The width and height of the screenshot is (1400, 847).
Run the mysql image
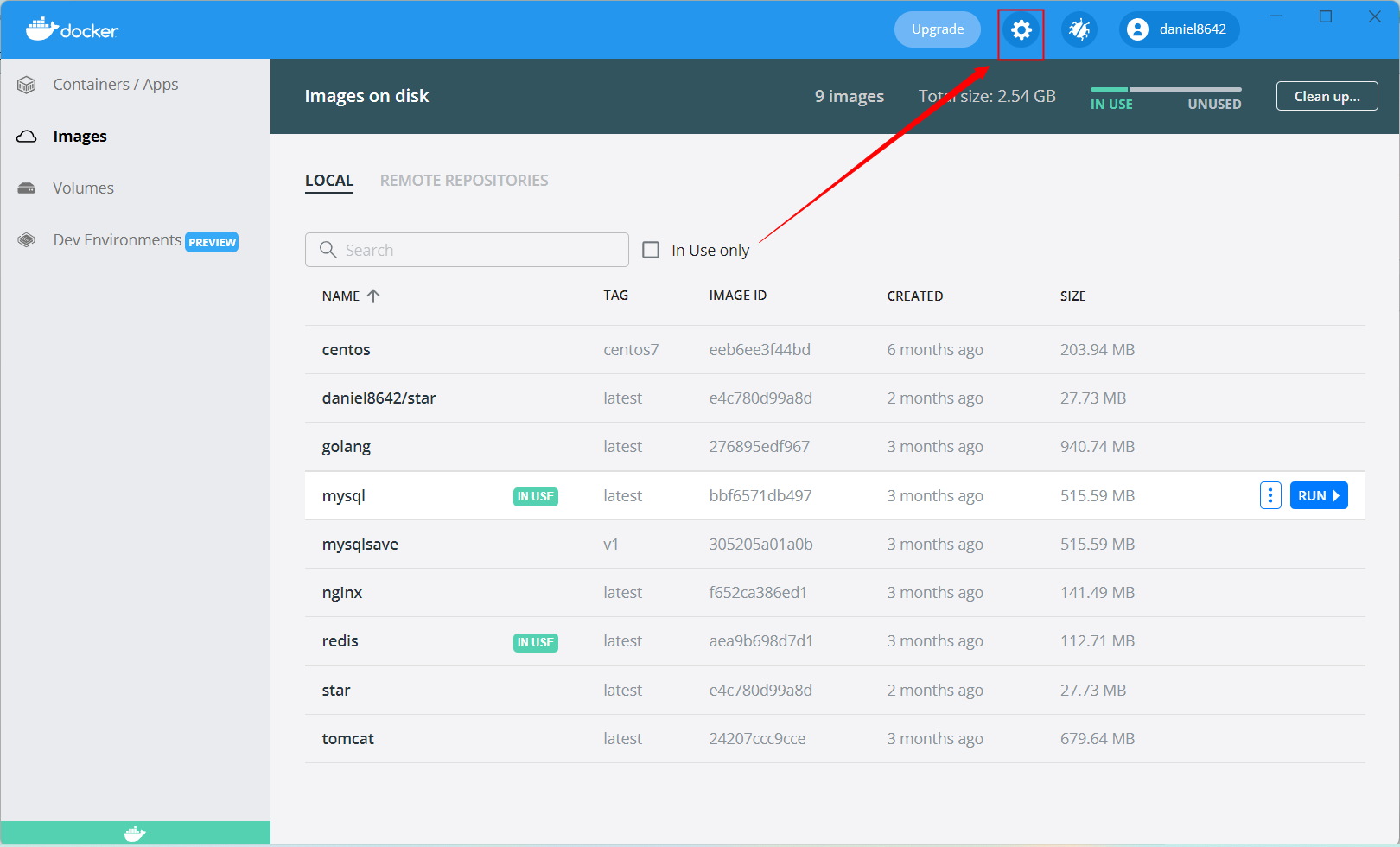tap(1319, 495)
